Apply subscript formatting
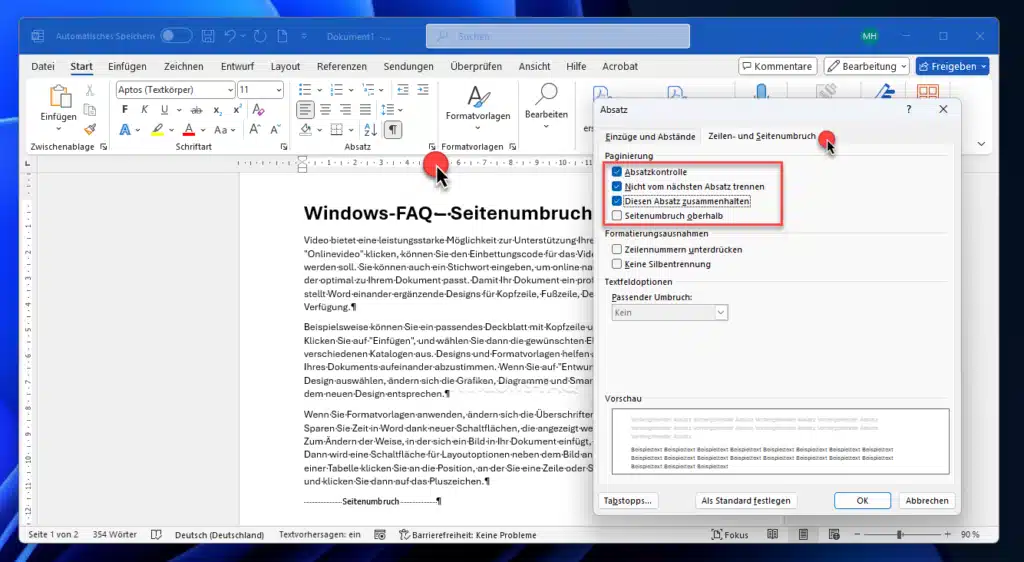Screen dimensions: 1024x562 tap(217, 110)
